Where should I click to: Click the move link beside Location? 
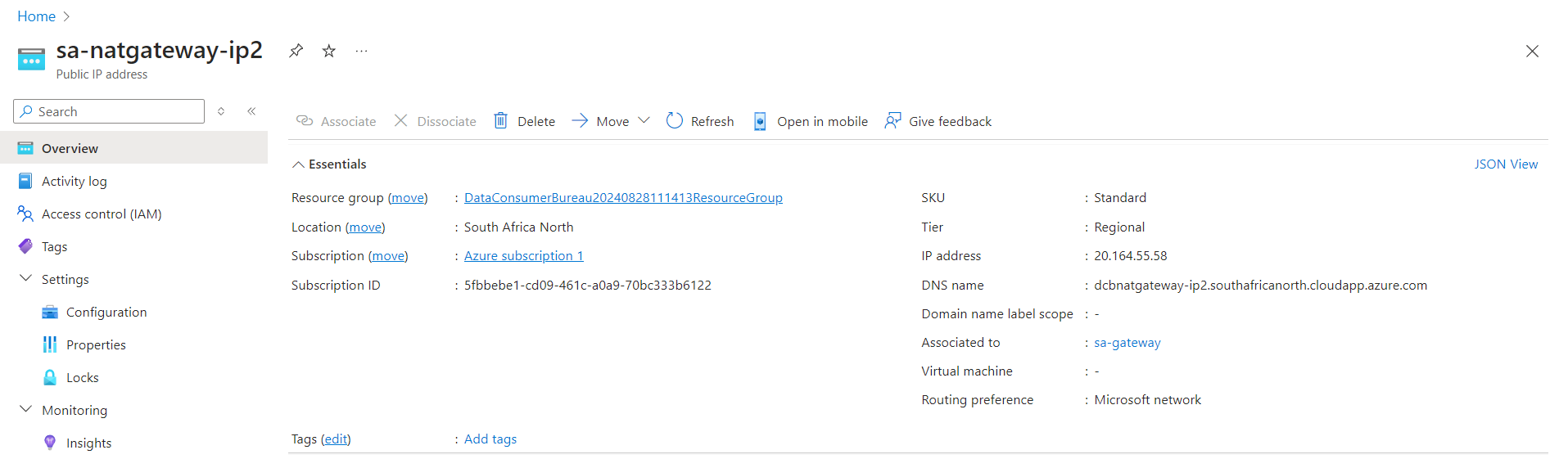point(365,227)
